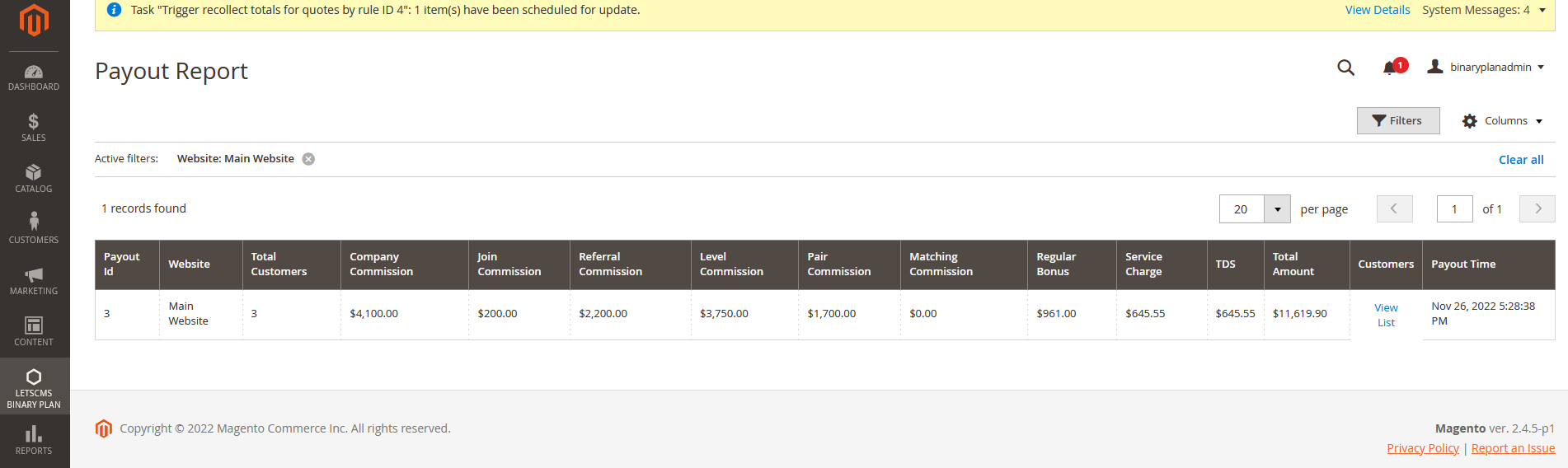Click the current page number field
Image resolution: width=1568 pixels, height=468 pixels.
point(1454,209)
